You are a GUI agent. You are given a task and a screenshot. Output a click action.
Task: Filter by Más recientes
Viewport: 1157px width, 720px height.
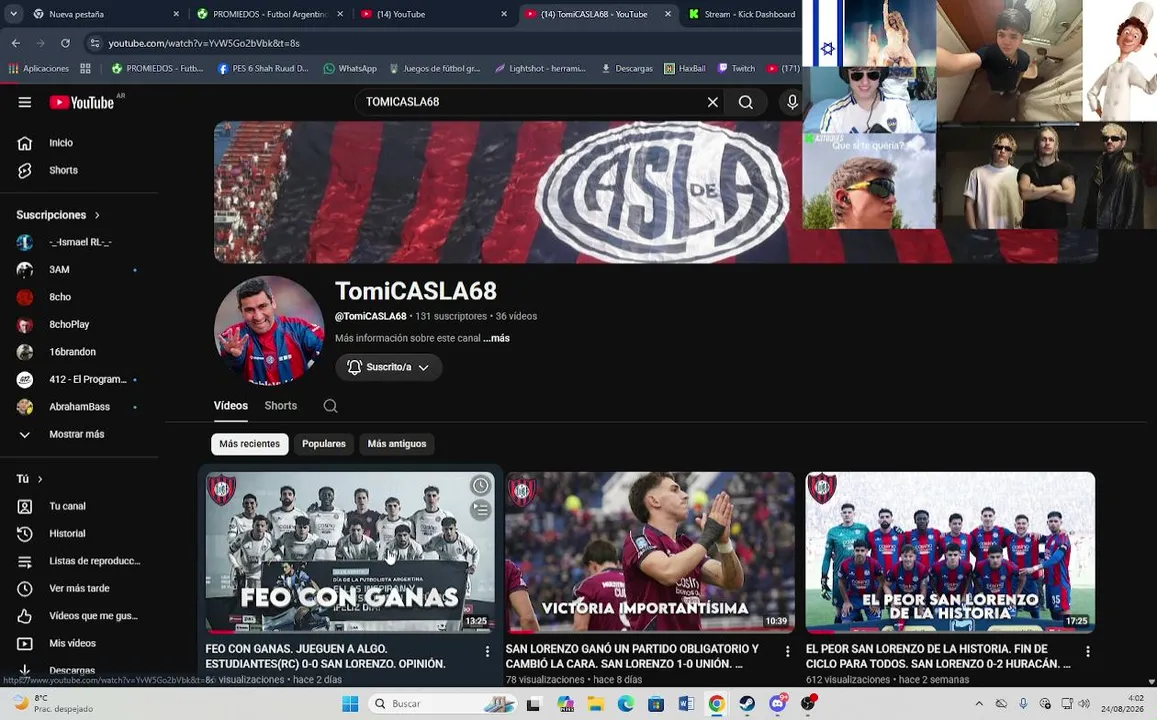pyautogui.click(x=249, y=444)
